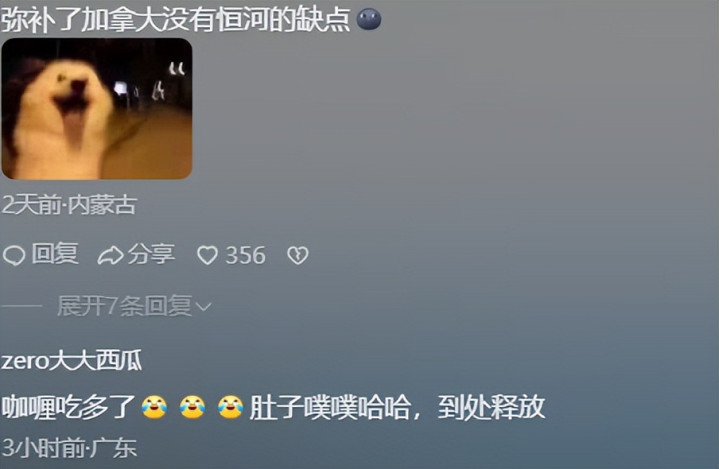This screenshot has width=719, height=469.
Task: Click the 3小时前·广东 timestamp
Action: point(69,447)
